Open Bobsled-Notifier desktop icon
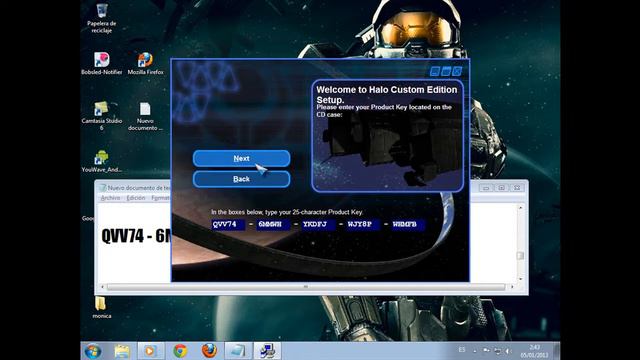This screenshot has width=640, height=360. pos(102,64)
